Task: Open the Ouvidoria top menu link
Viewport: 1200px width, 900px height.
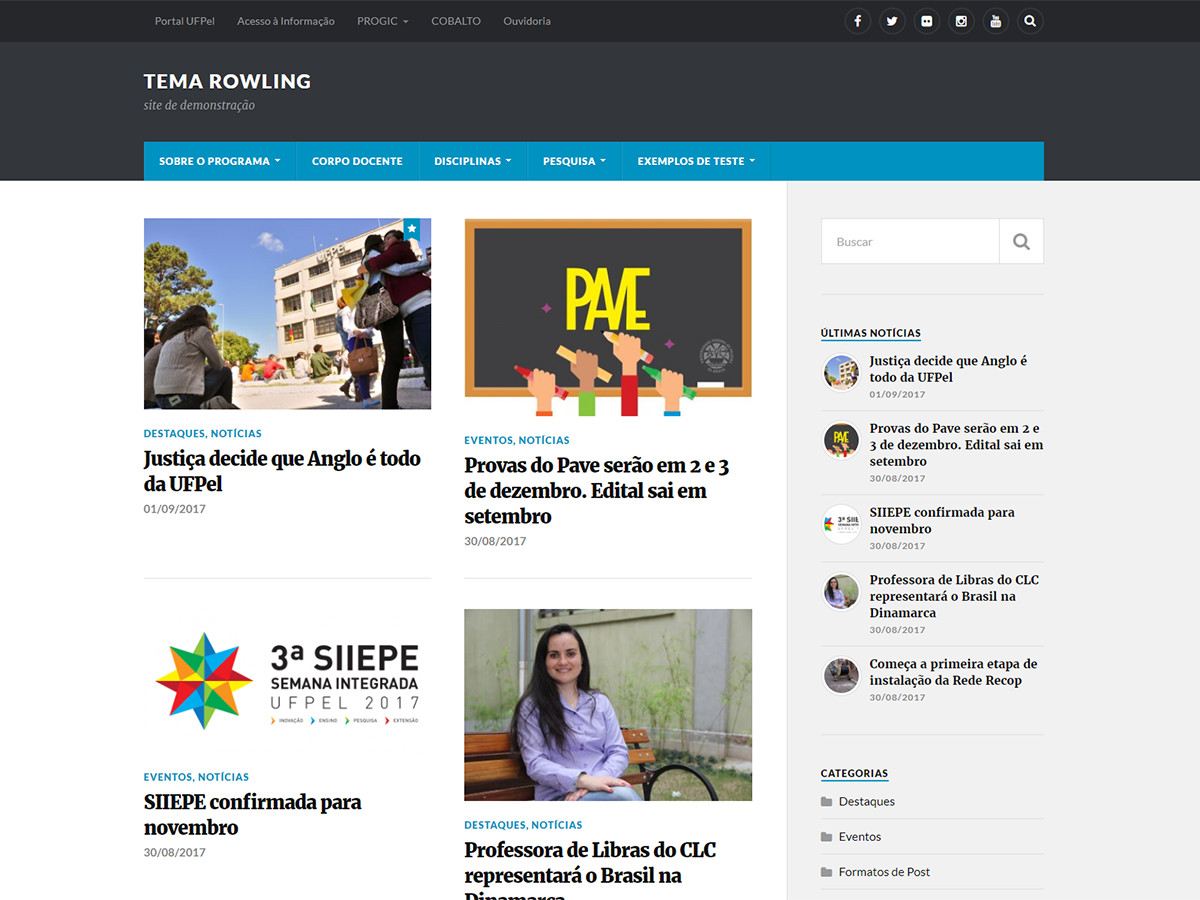Action: point(526,21)
